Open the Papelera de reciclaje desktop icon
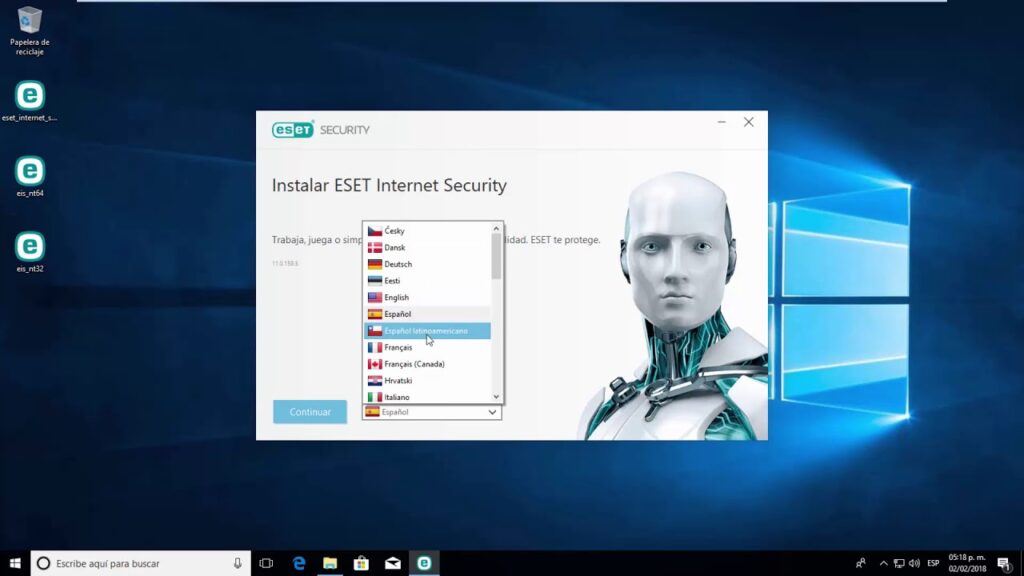This screenshot has height=576, width=1024. [29, 30]
